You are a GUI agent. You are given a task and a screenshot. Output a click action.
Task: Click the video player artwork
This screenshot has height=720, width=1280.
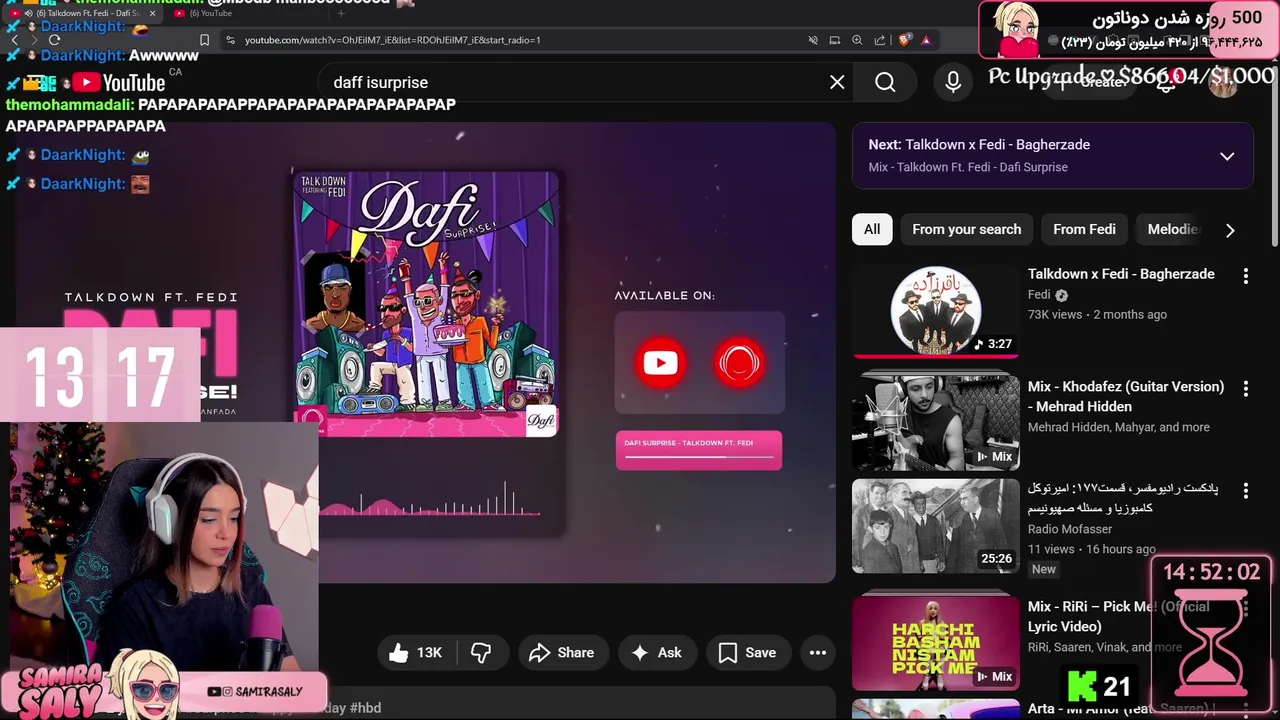coord(427,303)
